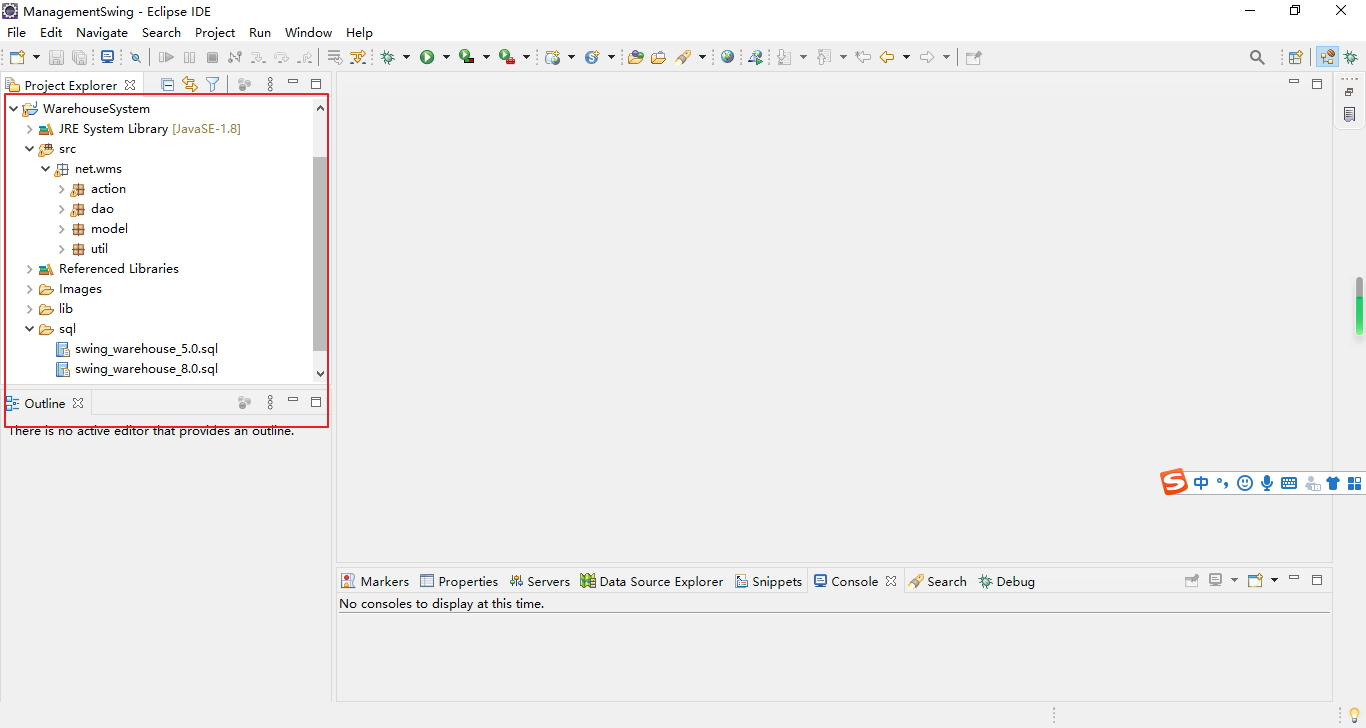Switch to the Snippets tab
The image size is (1366, 728).
(x=768, y=581)
